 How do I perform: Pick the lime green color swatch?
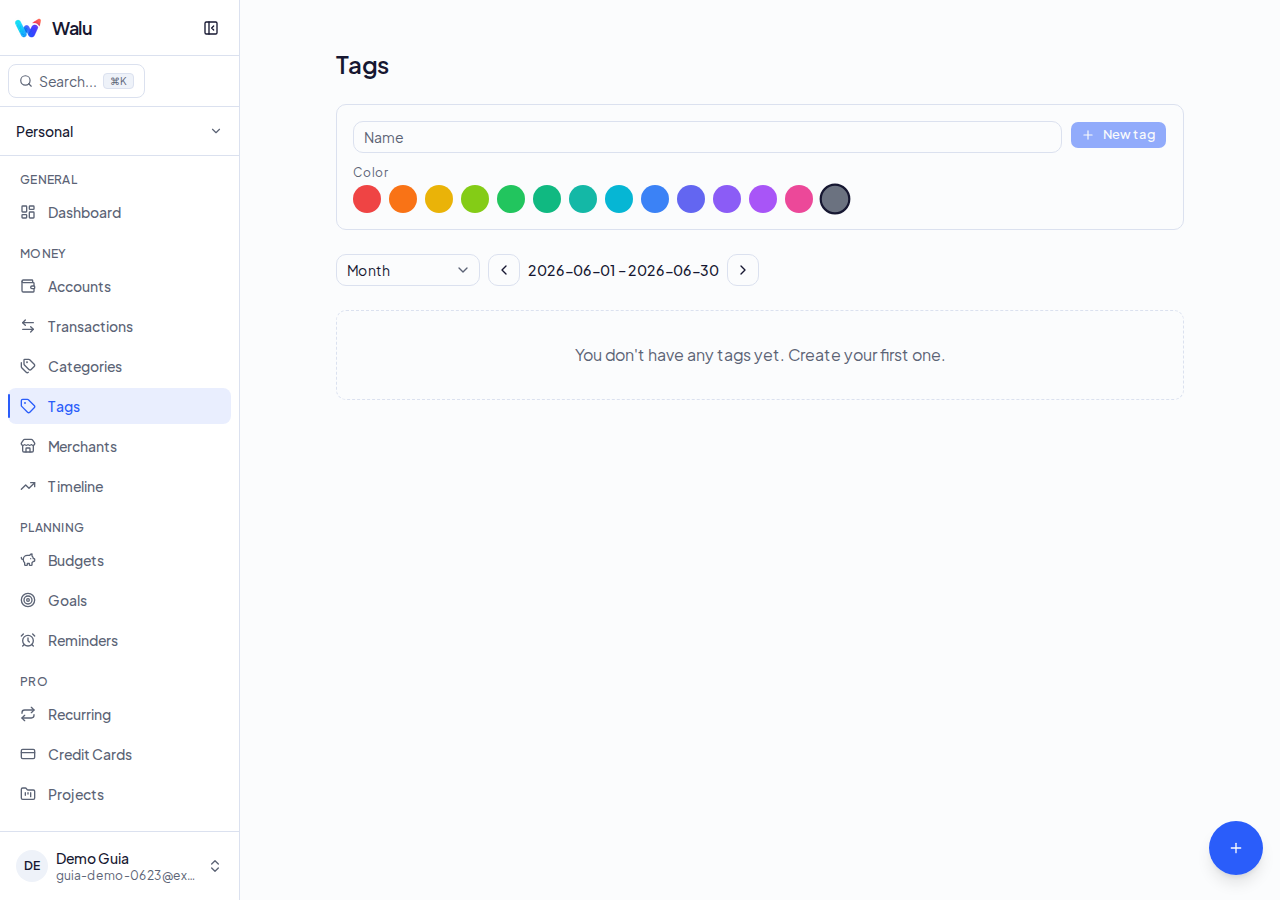coord(475,199)
